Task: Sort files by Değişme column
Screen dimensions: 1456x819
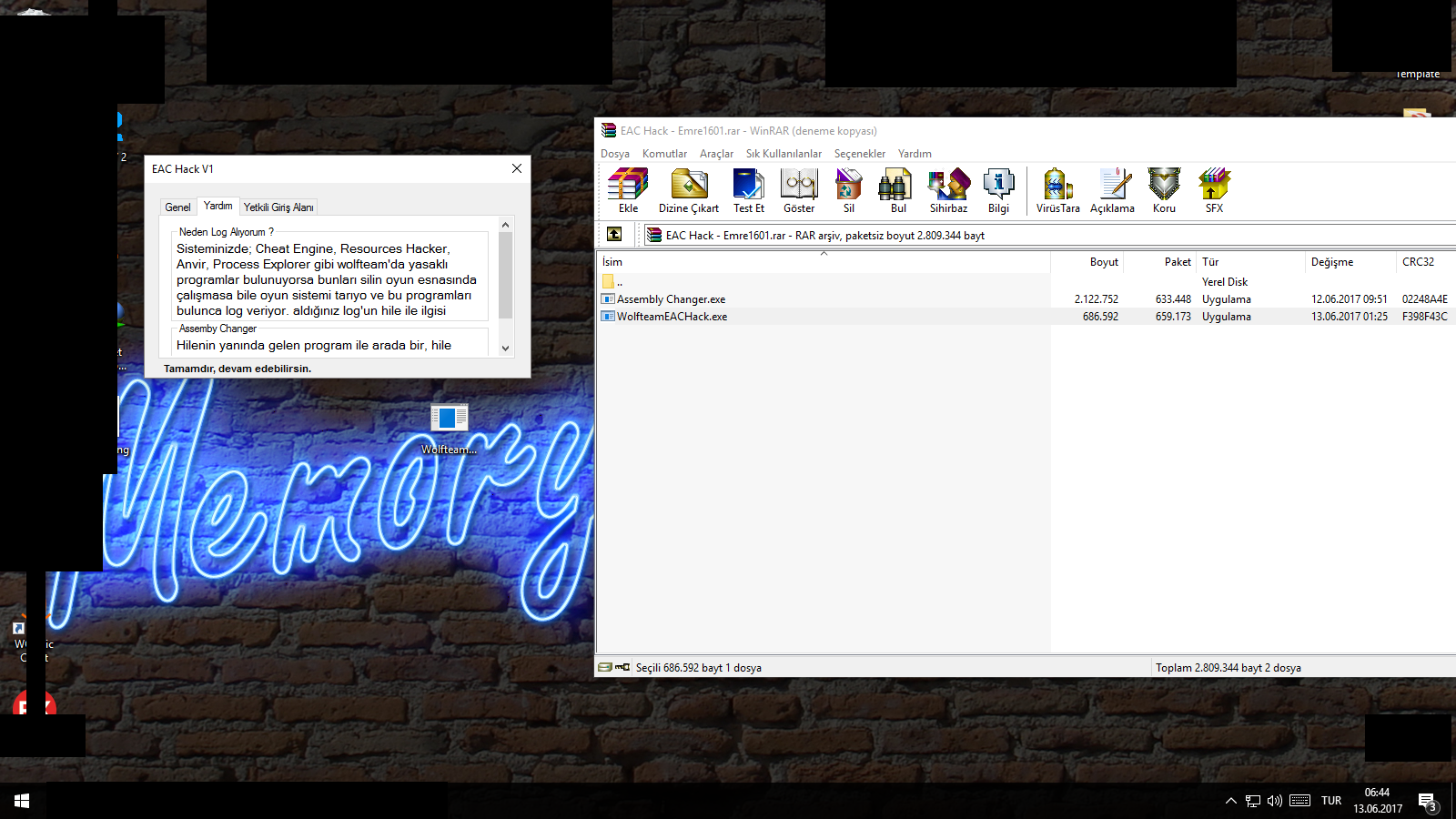Action: coord(1351,262)
